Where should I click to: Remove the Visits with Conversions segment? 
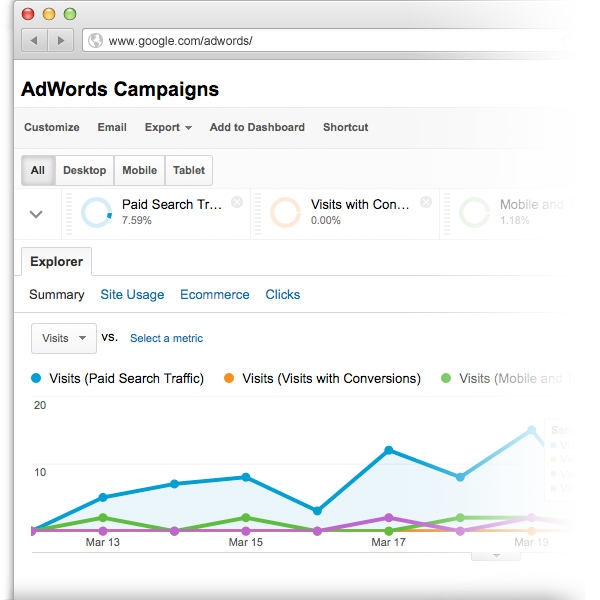[426, 202]
